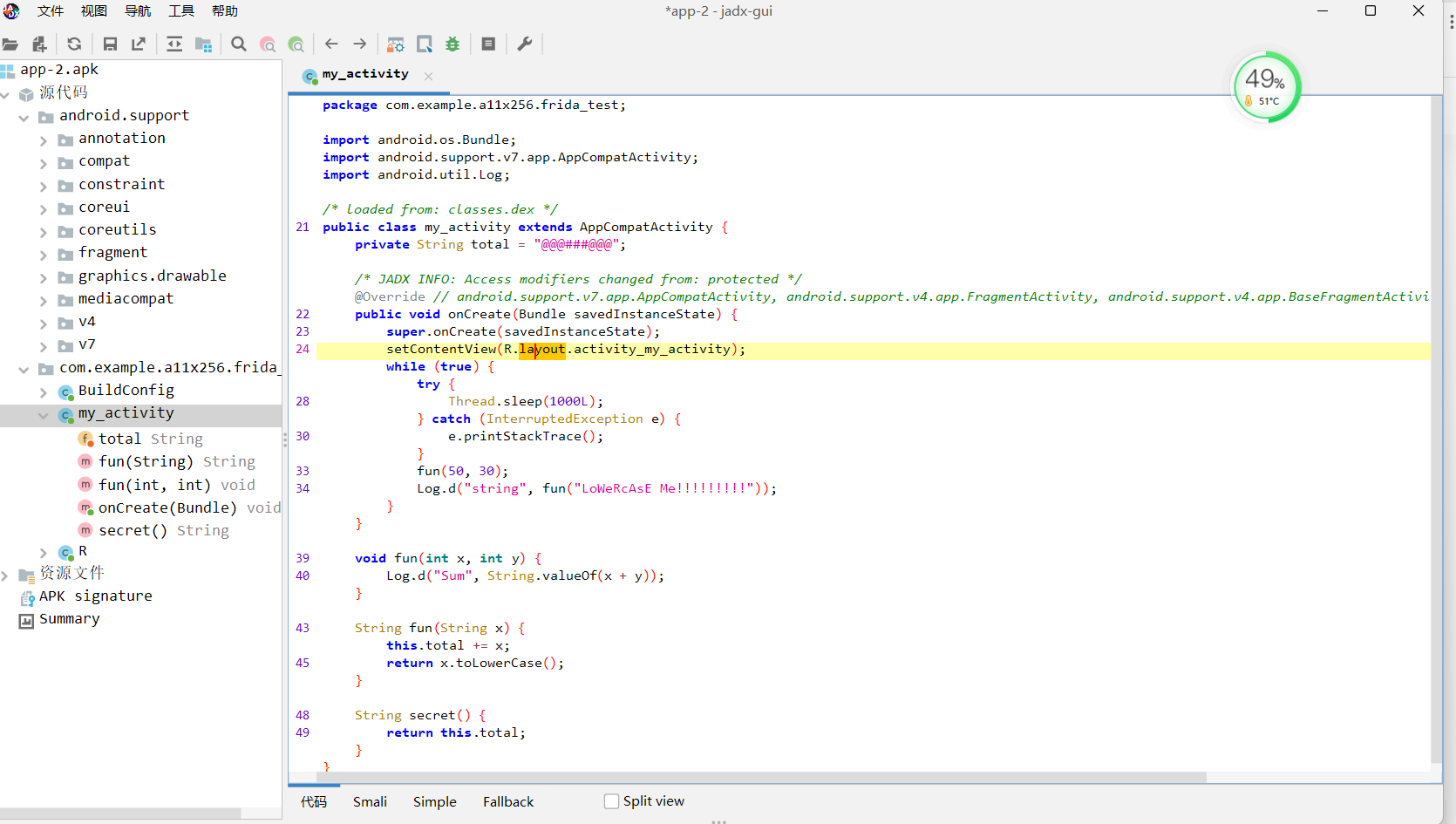Navigate forward with right arrow
The width and height of the screenshot is (1456, 824).
pos(360,44)
